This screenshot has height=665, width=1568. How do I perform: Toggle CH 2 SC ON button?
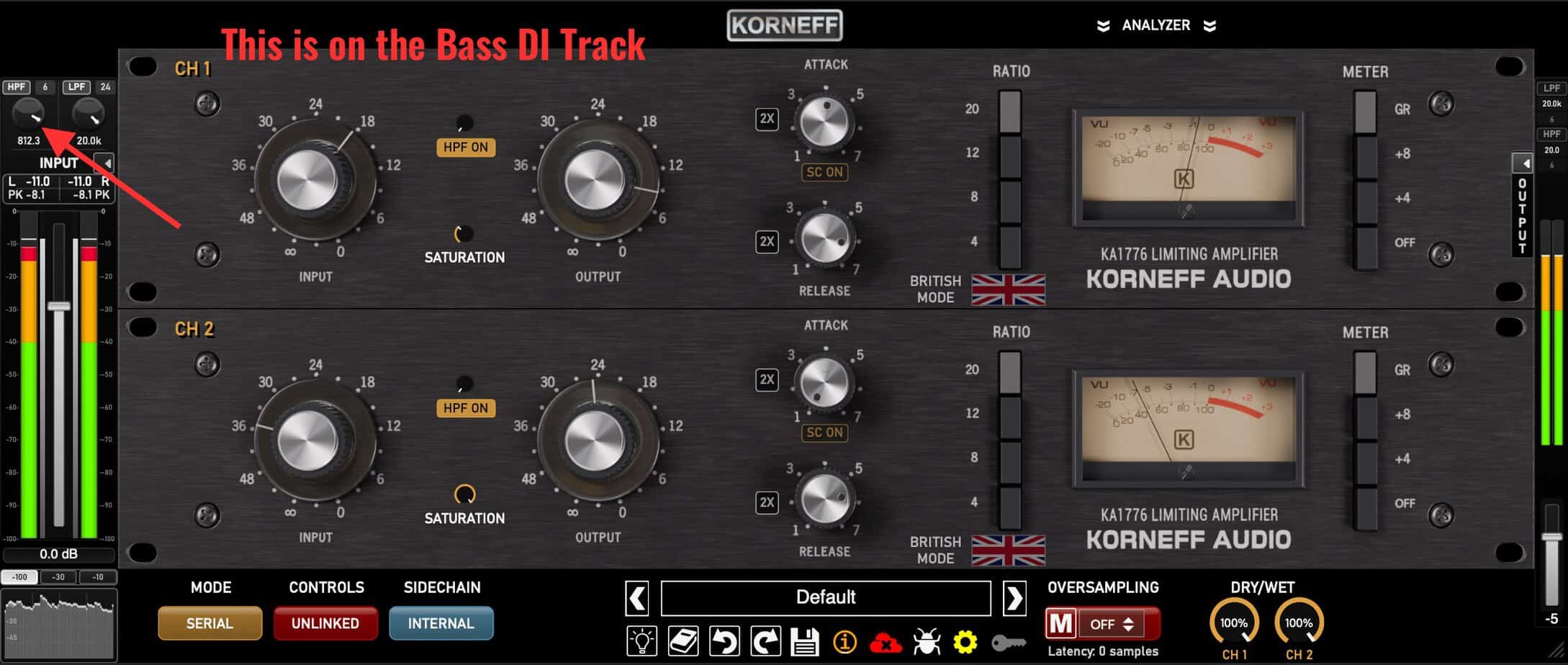pyautogui.click(x=824, y=433)
